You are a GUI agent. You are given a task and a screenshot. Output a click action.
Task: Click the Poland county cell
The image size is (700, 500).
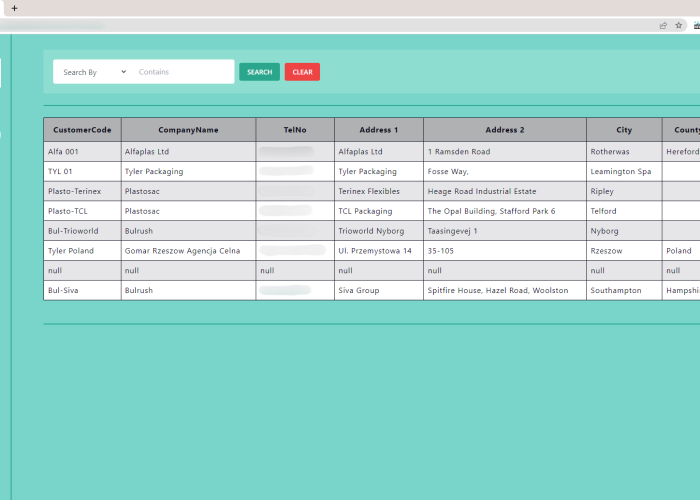pyautogui.click(x=681, y=251)
